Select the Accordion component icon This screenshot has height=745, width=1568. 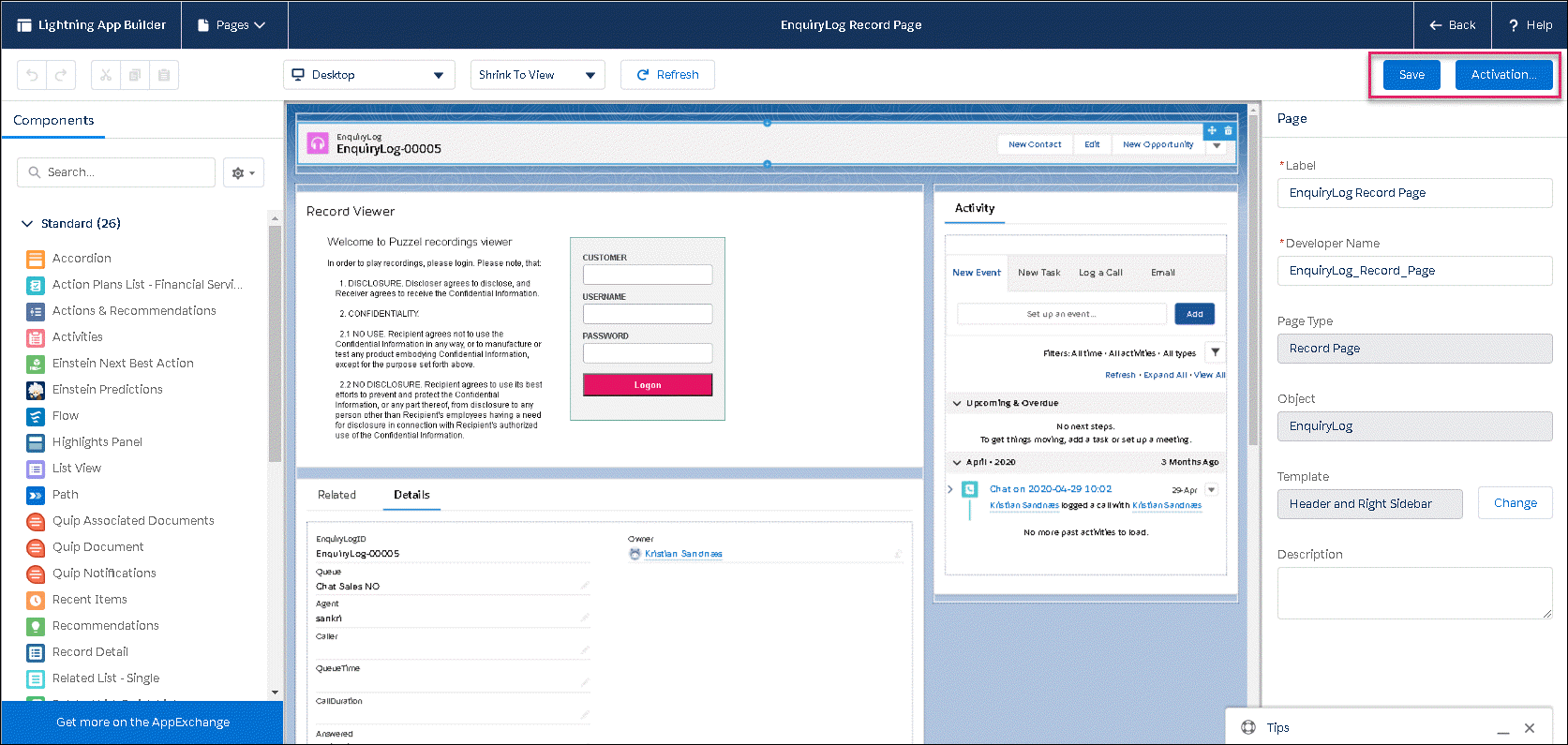[x=36, y=259]
